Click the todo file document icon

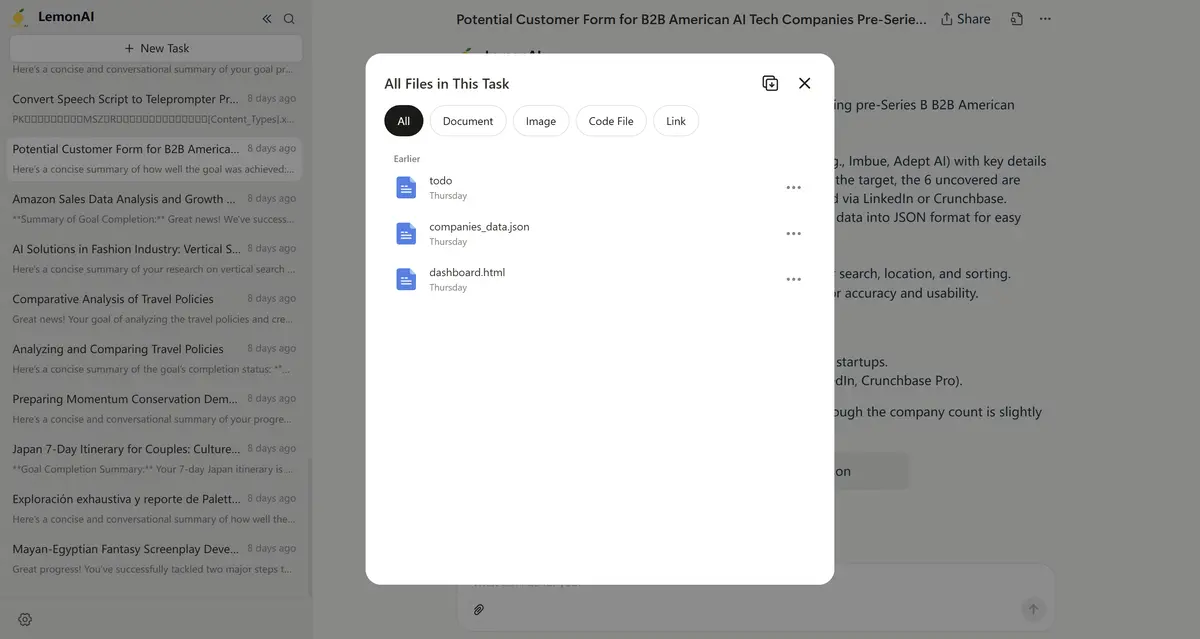point(406,188)
